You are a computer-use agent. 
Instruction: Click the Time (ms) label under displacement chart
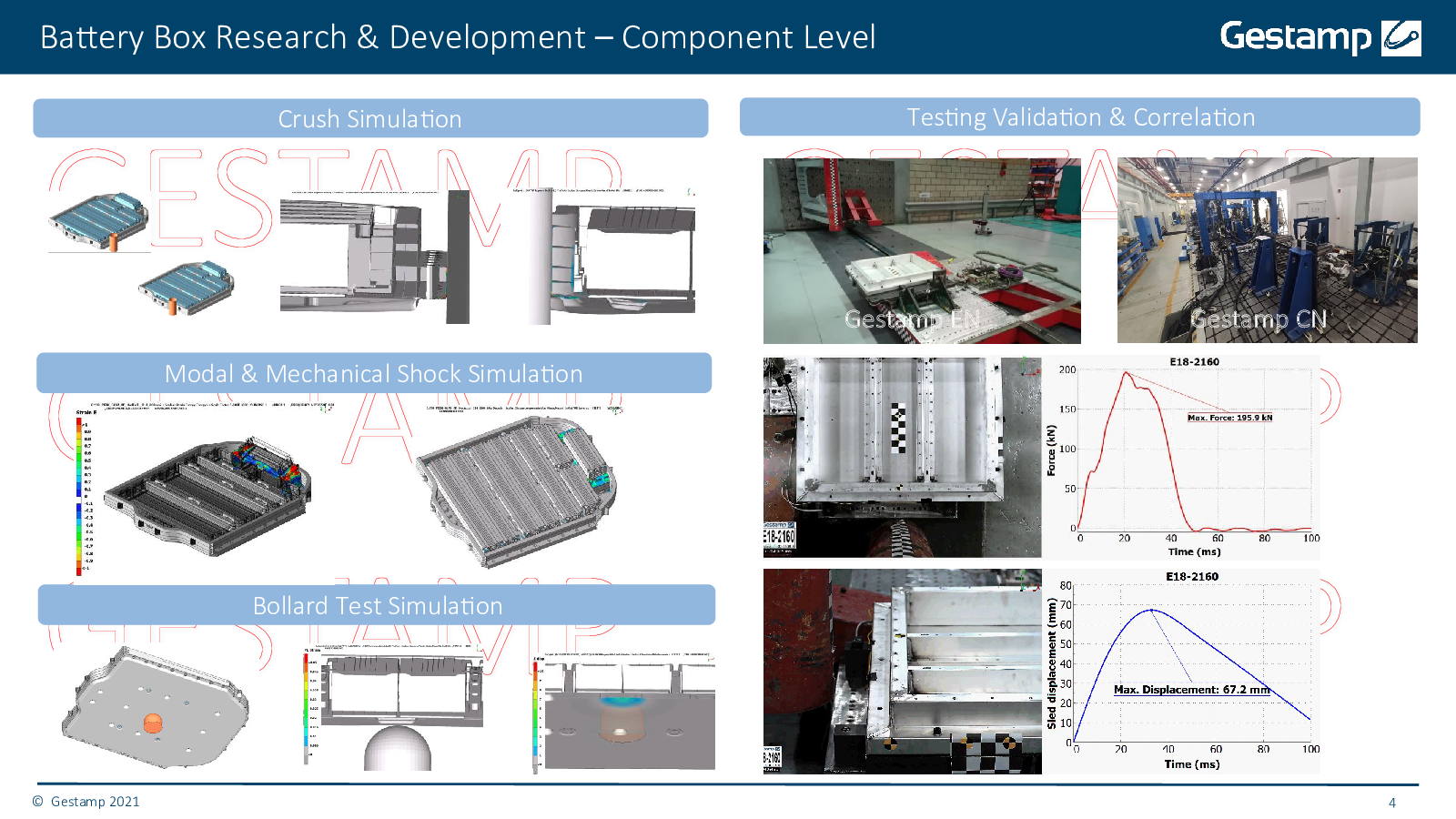point(1192,764)
